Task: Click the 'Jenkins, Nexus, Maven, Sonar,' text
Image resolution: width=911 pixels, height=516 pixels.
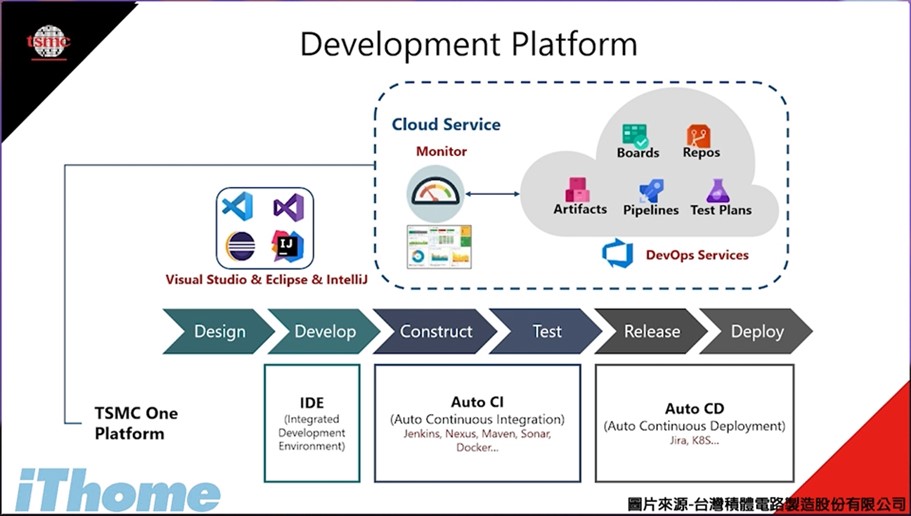Action: click(x=478, y=434)
